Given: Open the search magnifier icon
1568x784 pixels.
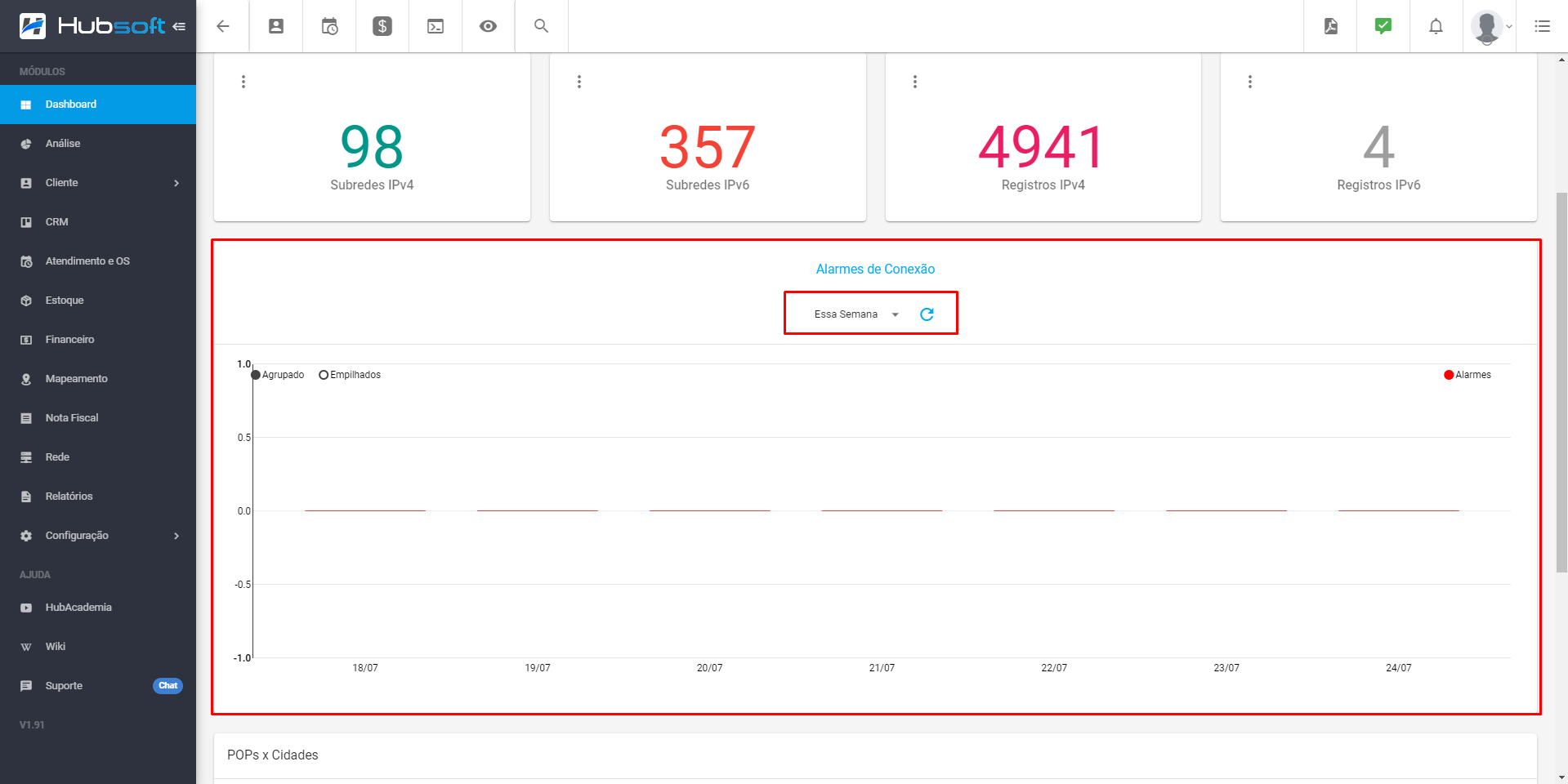Looking at the screenshot, I should tap(541, 26).
